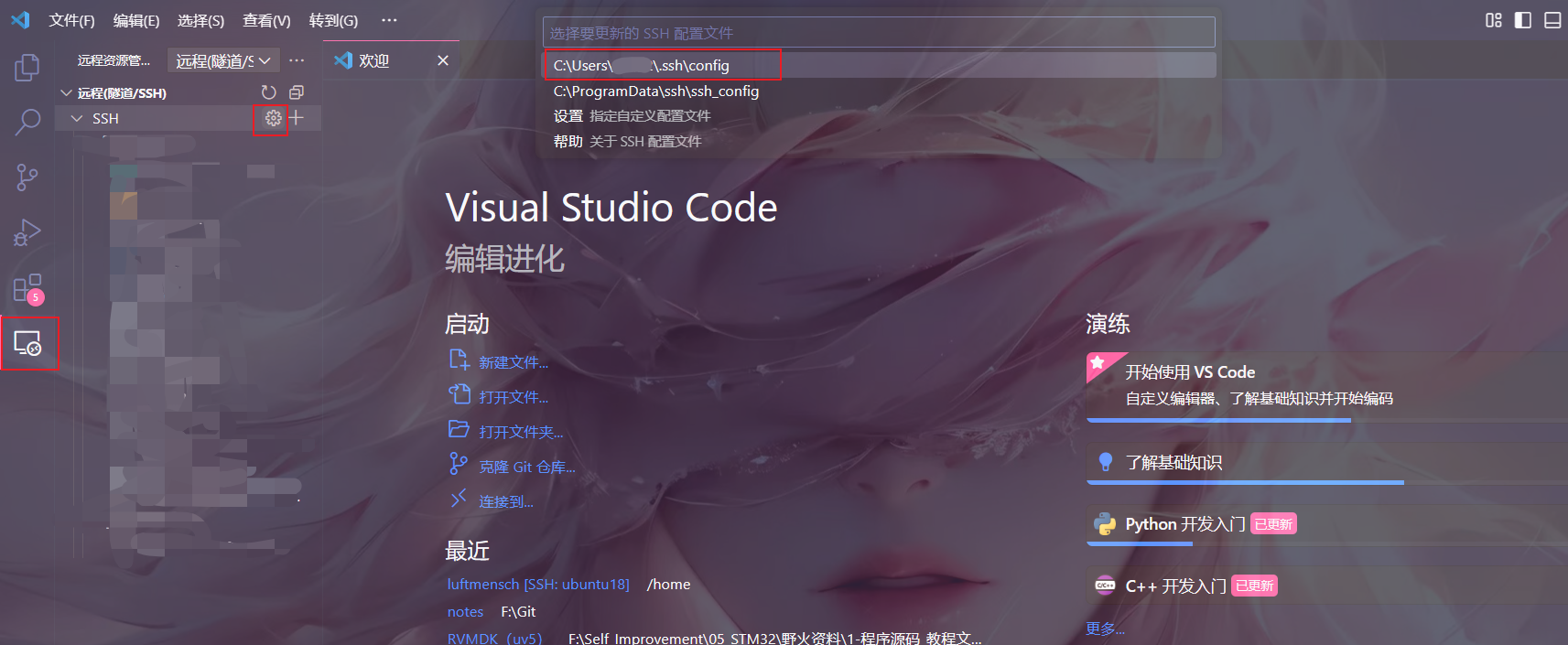Open the 转到(G) menu

[333, 20]
